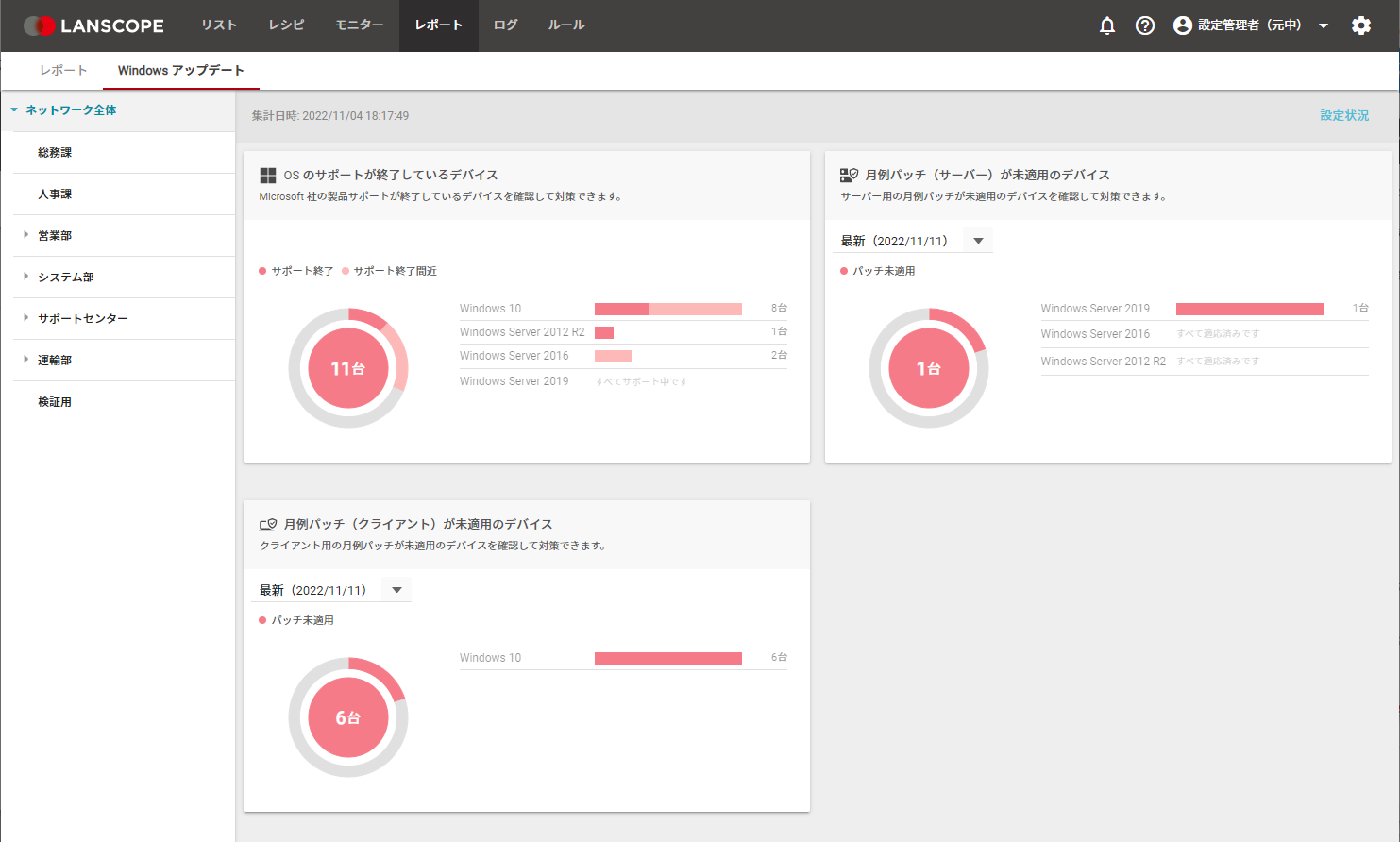Click the 設定管理者（元中） user name
The height and width of the screenshot is (842, 1400).
click(1250, 25)
